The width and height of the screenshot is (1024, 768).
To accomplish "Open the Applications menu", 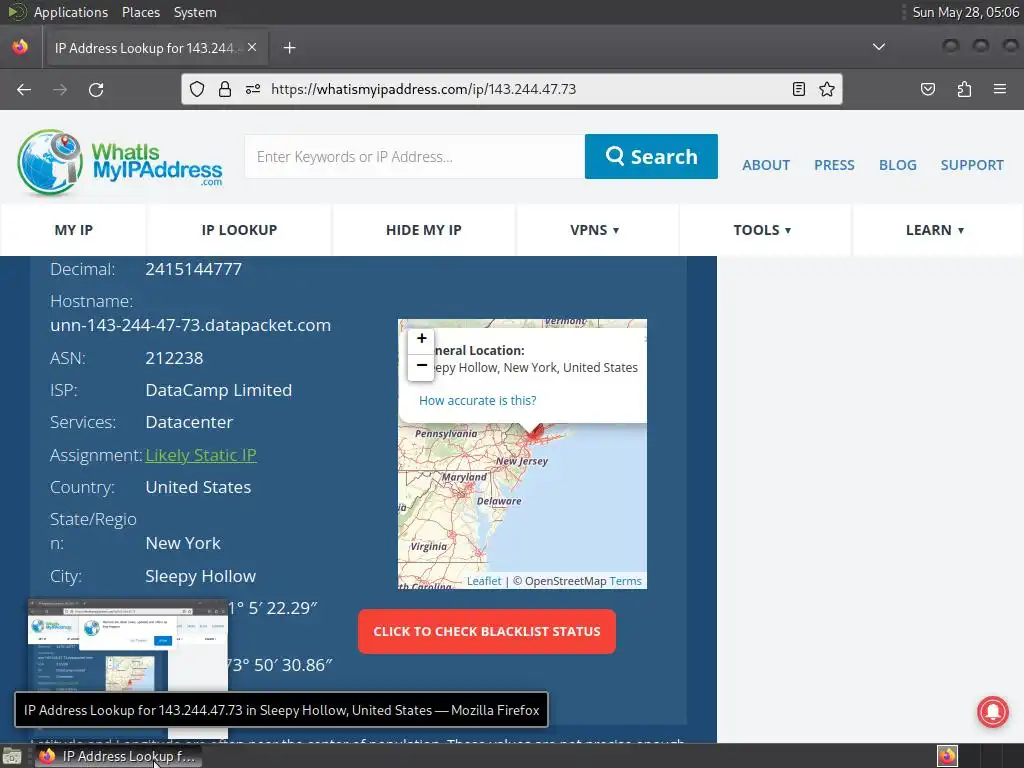I will (71, 12).
